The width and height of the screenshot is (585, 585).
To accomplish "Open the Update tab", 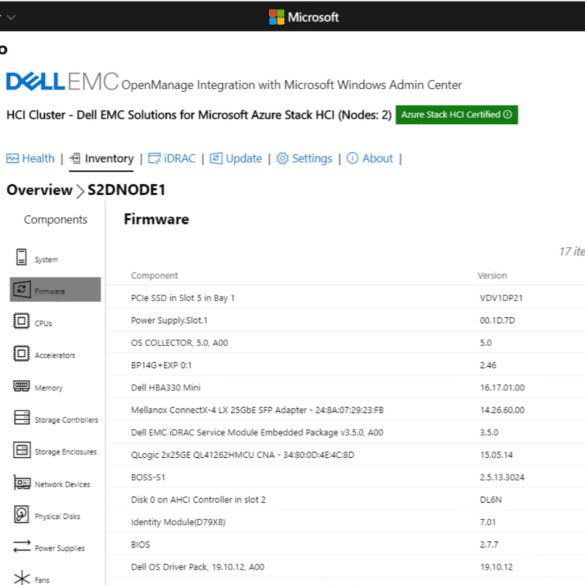I will click(236, 159).
